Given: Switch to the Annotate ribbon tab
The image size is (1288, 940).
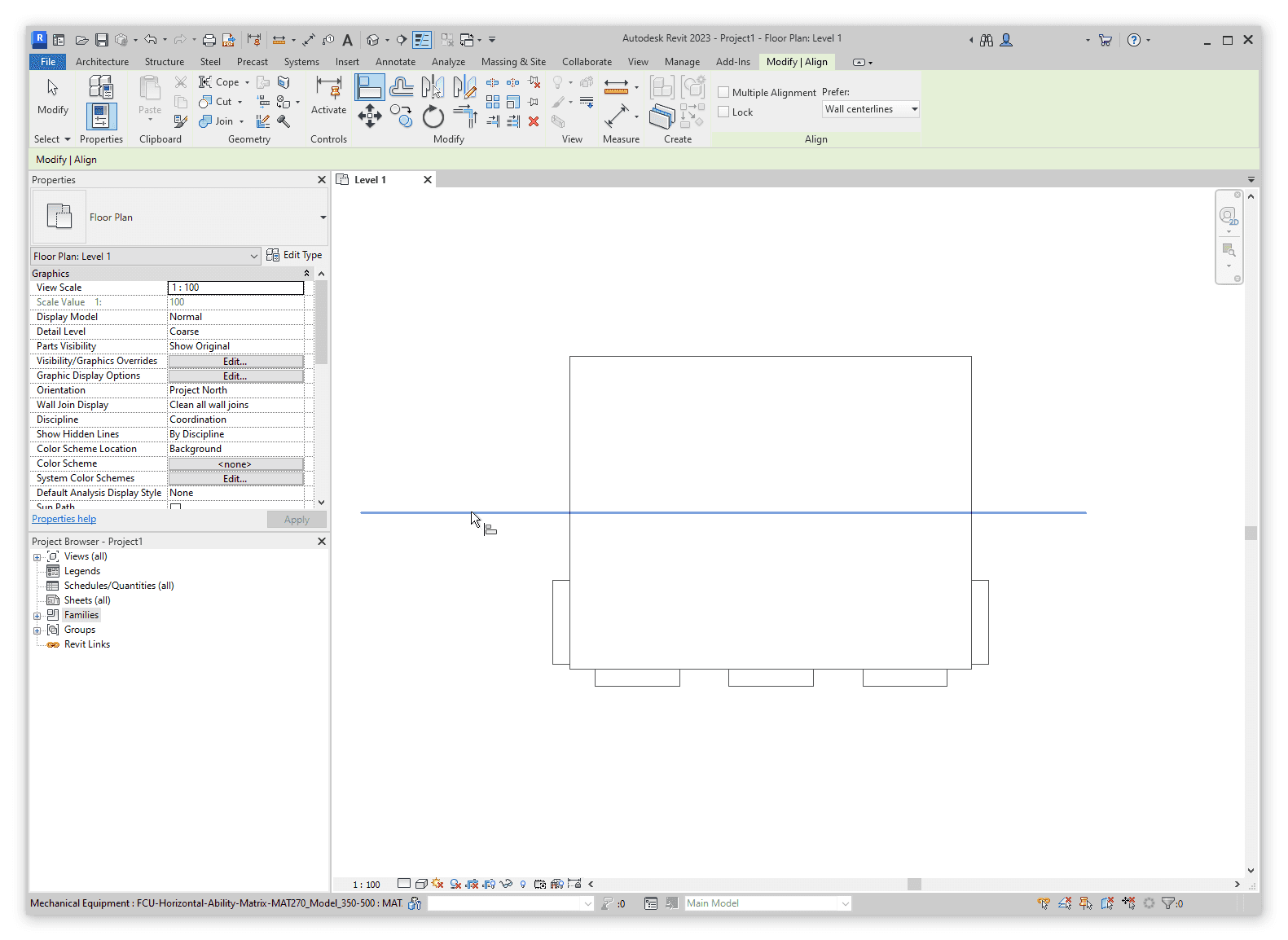Looking at the screenshot, I should click(395, 62).
